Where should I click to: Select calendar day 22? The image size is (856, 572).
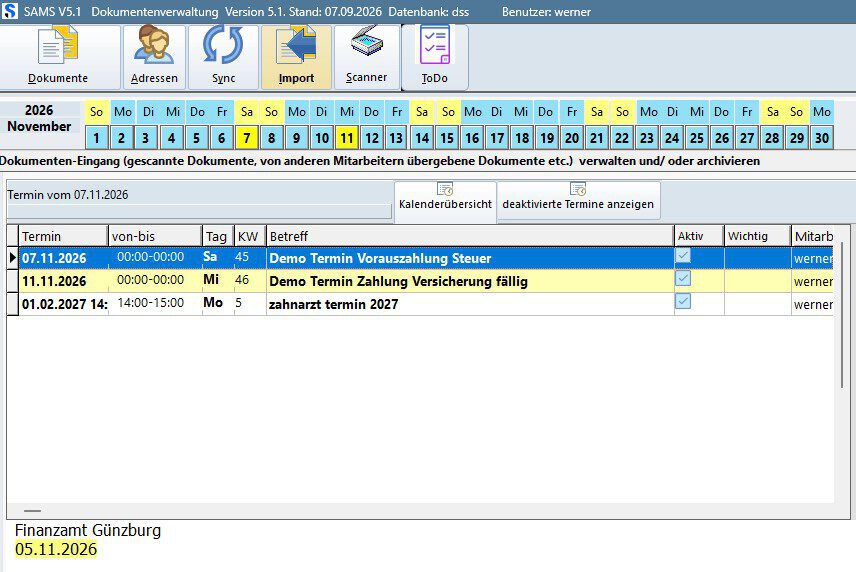point(622,138)
